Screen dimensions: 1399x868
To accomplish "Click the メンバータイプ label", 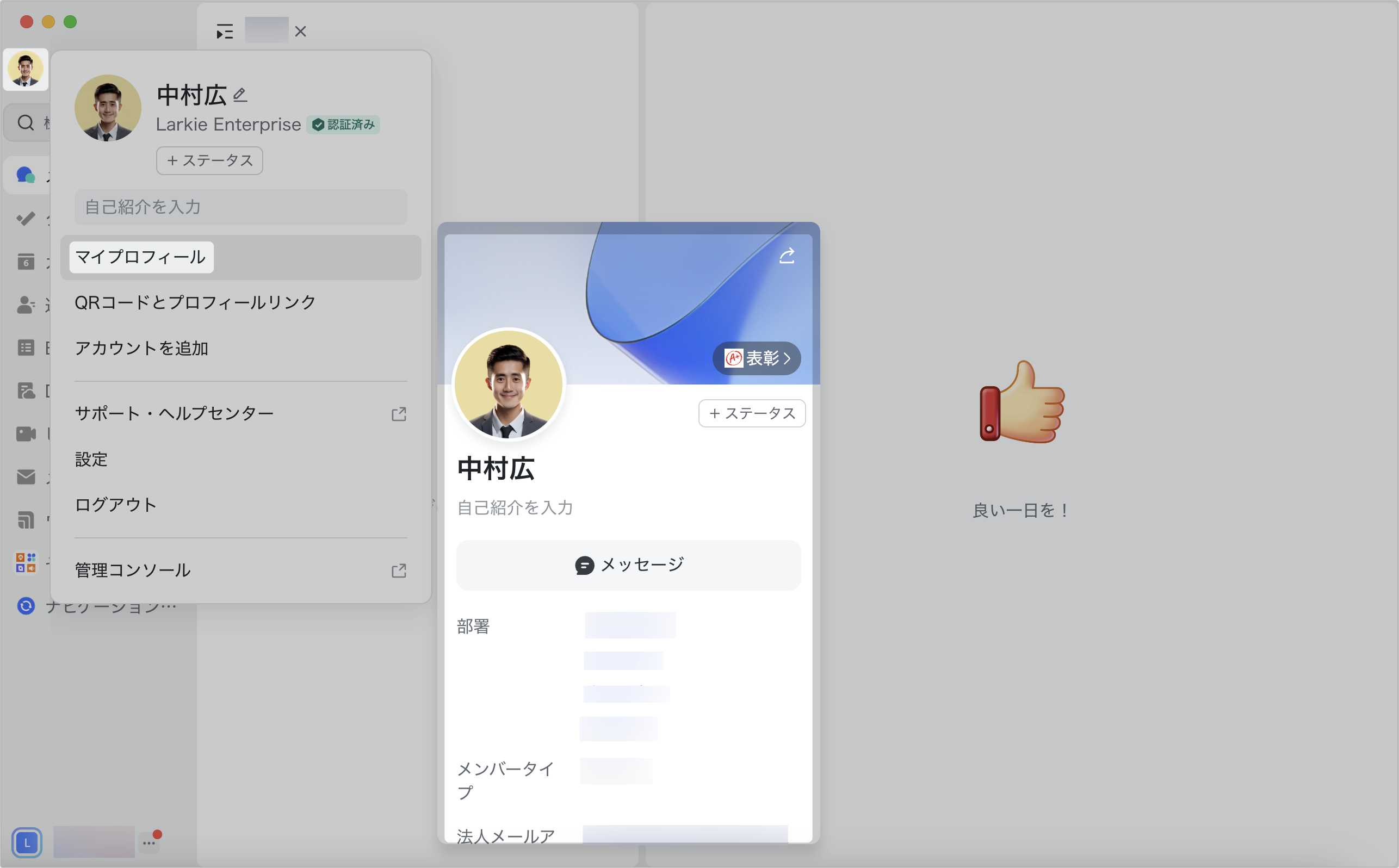I will click(x=506, y=780).
